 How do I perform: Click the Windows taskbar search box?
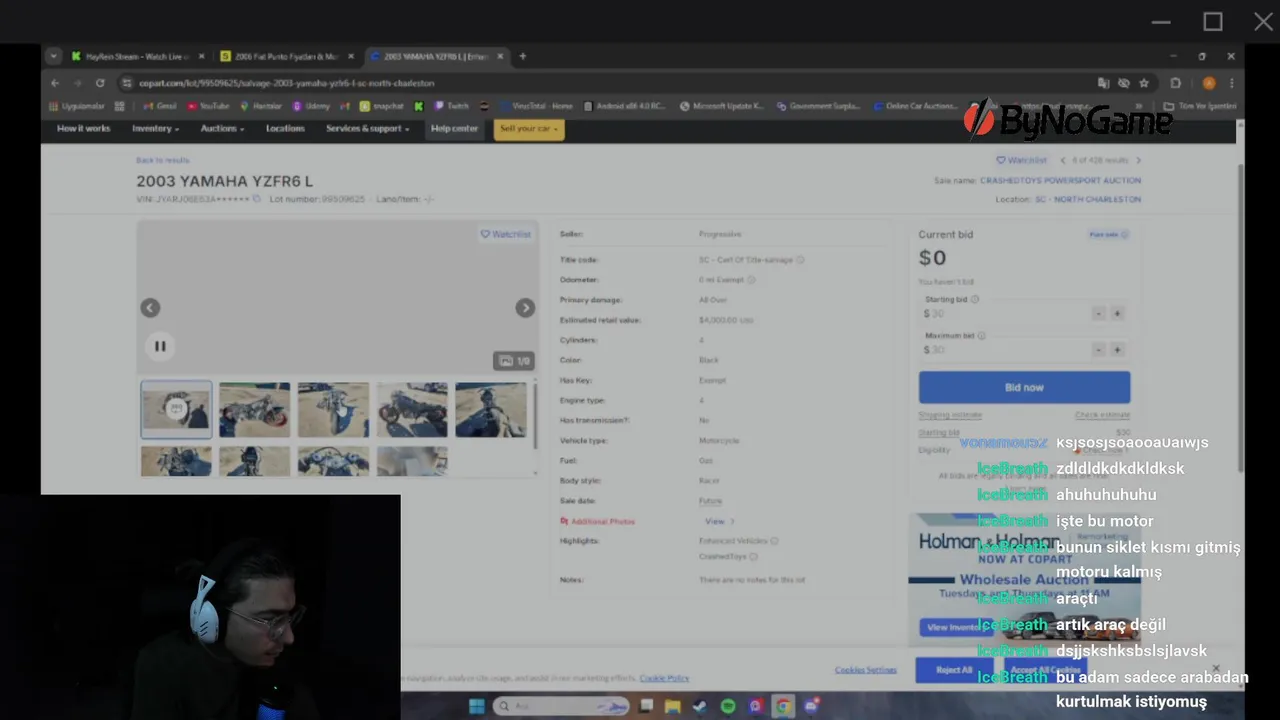(560, 706)
